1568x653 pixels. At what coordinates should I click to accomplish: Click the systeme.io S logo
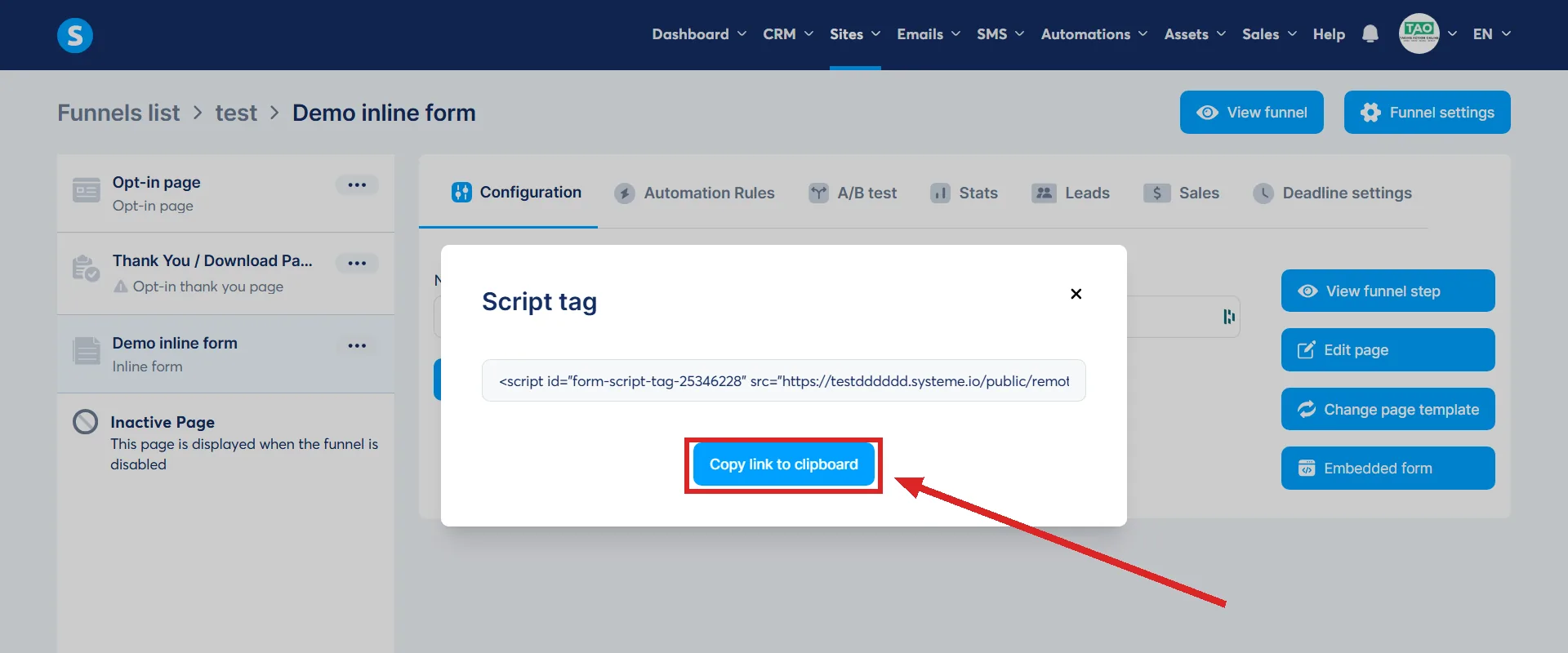(75, 35)
